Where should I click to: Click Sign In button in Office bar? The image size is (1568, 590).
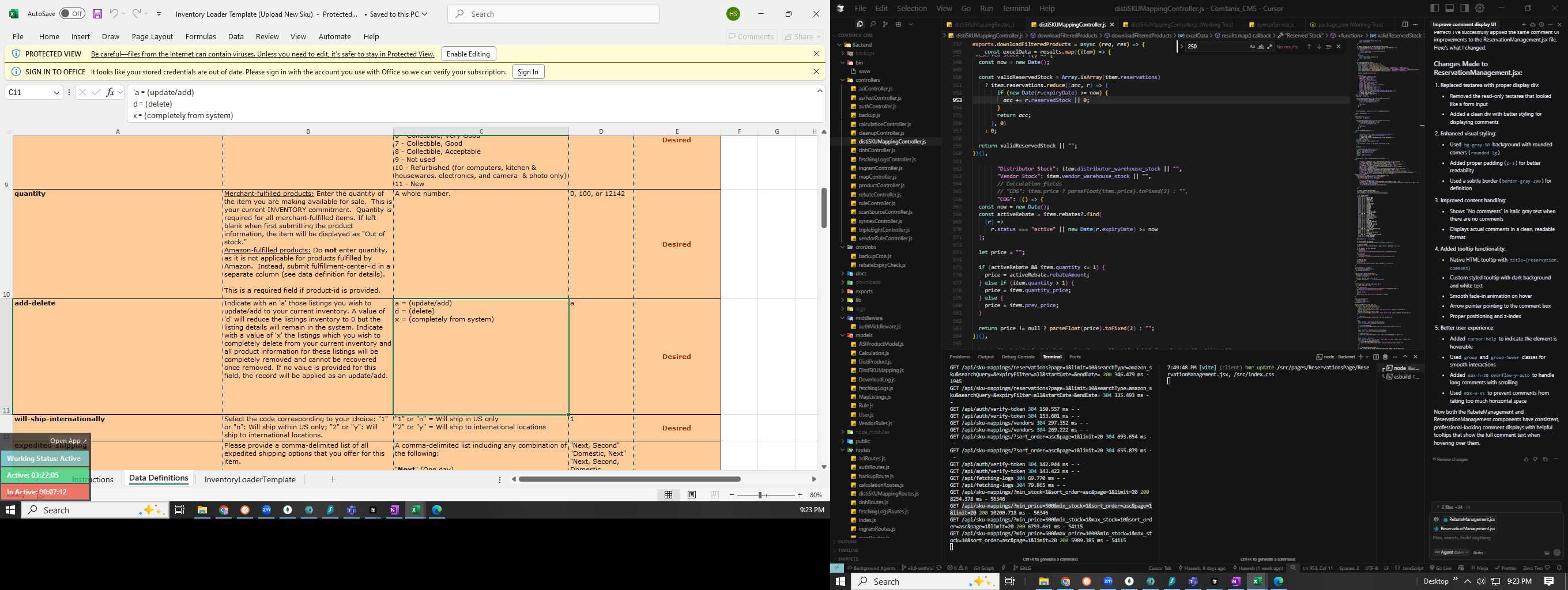point(527,72)
